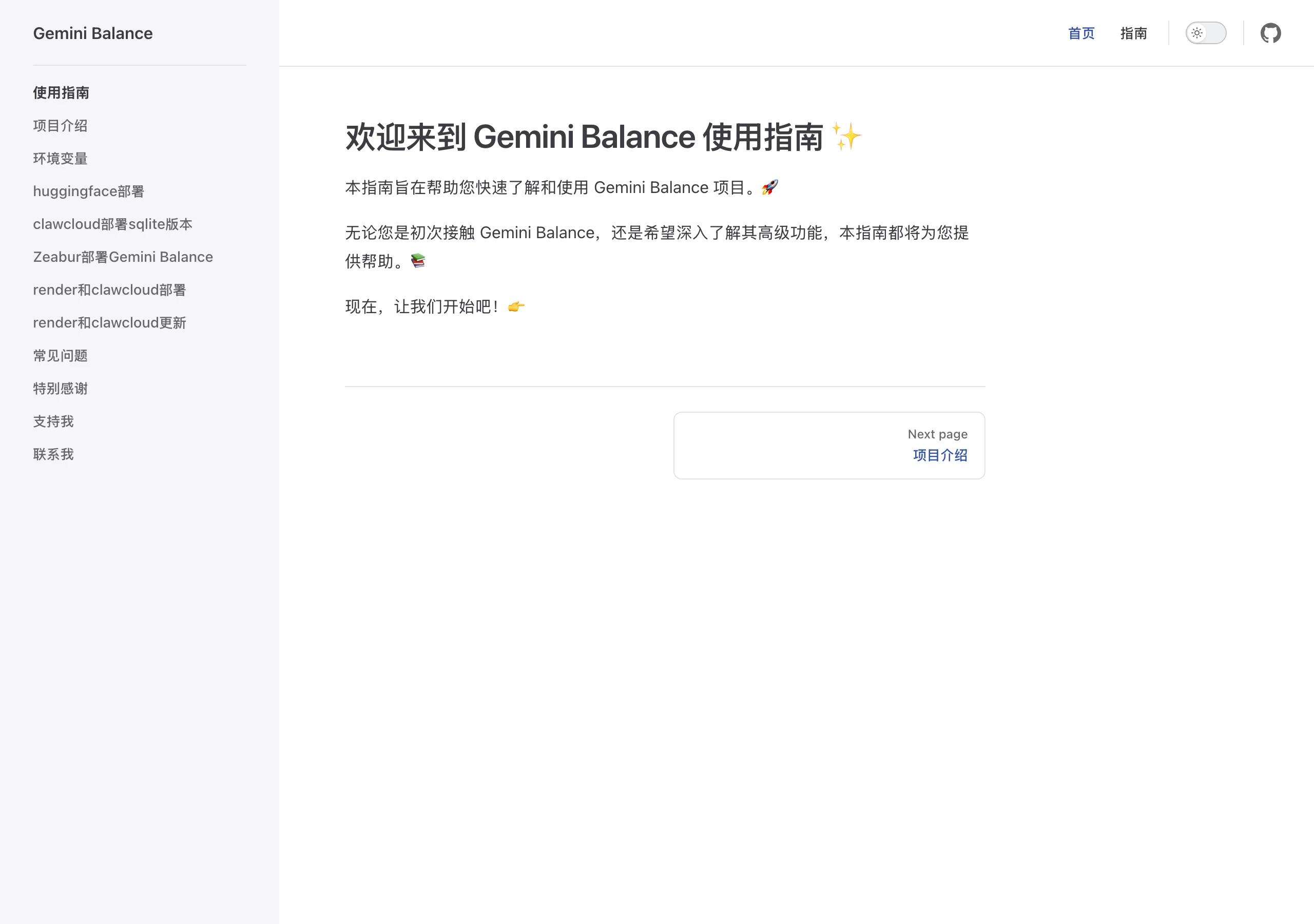Screen dimensions: 1314x924
Task: Open 指南 in top navigation
Action: pos(1133,33)
